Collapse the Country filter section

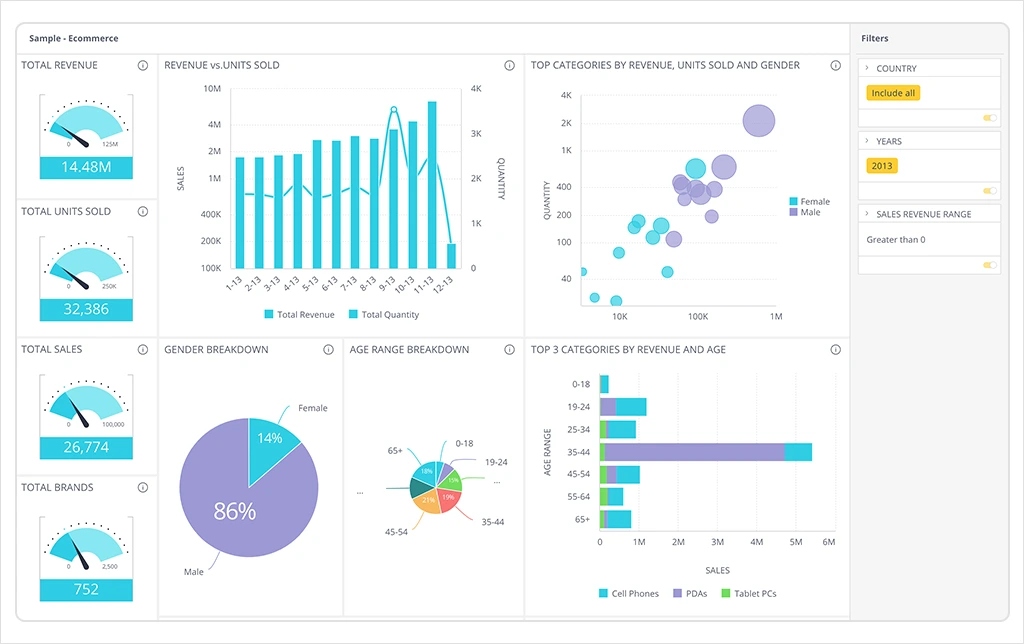pyautogui.click(x=867, y=69)
